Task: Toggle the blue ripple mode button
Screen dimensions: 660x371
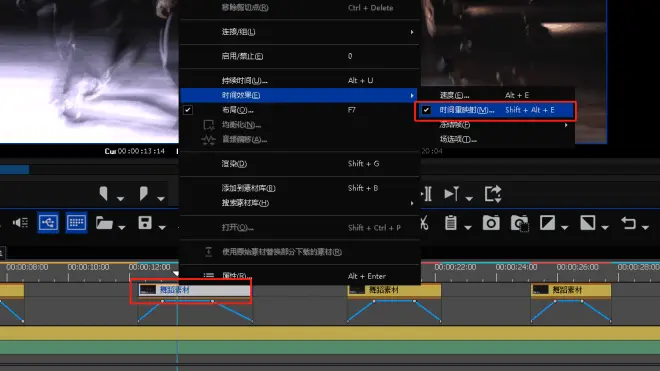Action: pyautogui.click(x=48, y=222)
